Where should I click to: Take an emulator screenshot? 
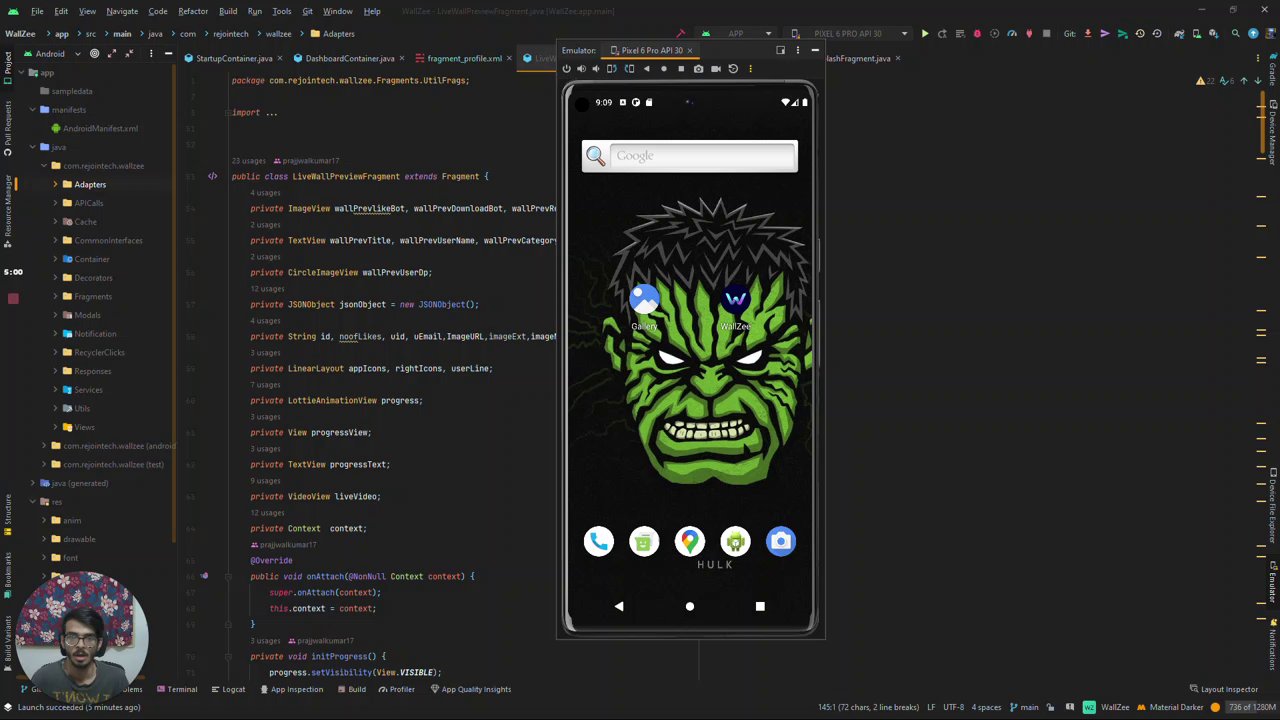point(698,69)
